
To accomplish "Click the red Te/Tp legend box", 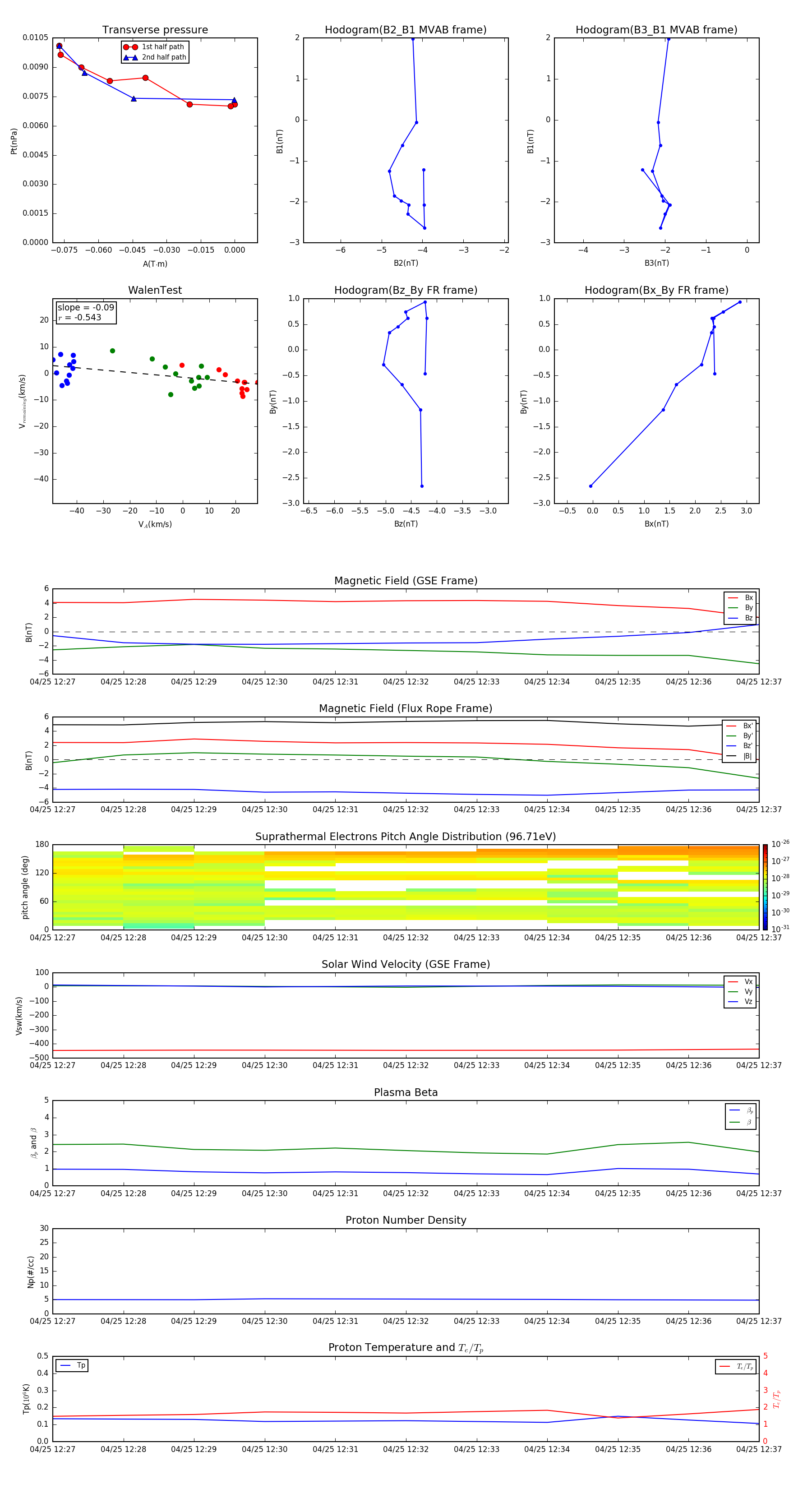I will coord(736,1366).
